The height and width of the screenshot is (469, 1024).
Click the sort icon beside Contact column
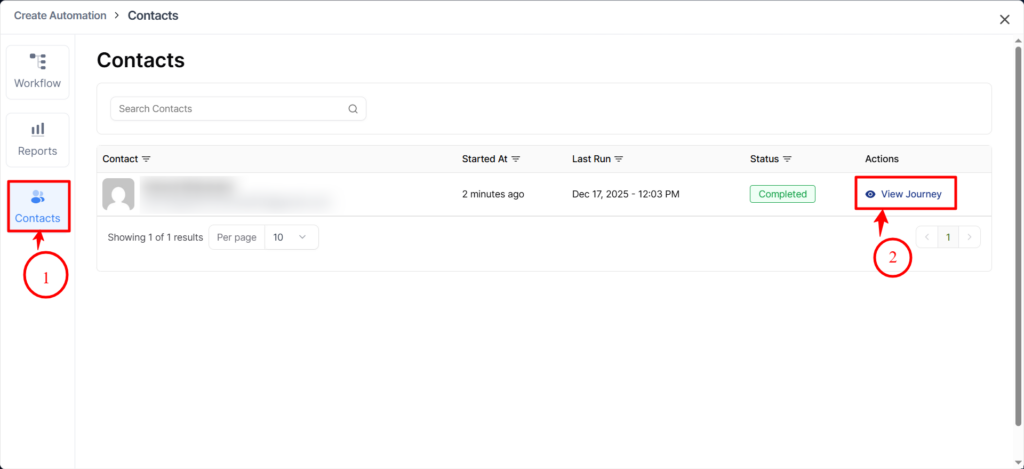coord(146,159)
